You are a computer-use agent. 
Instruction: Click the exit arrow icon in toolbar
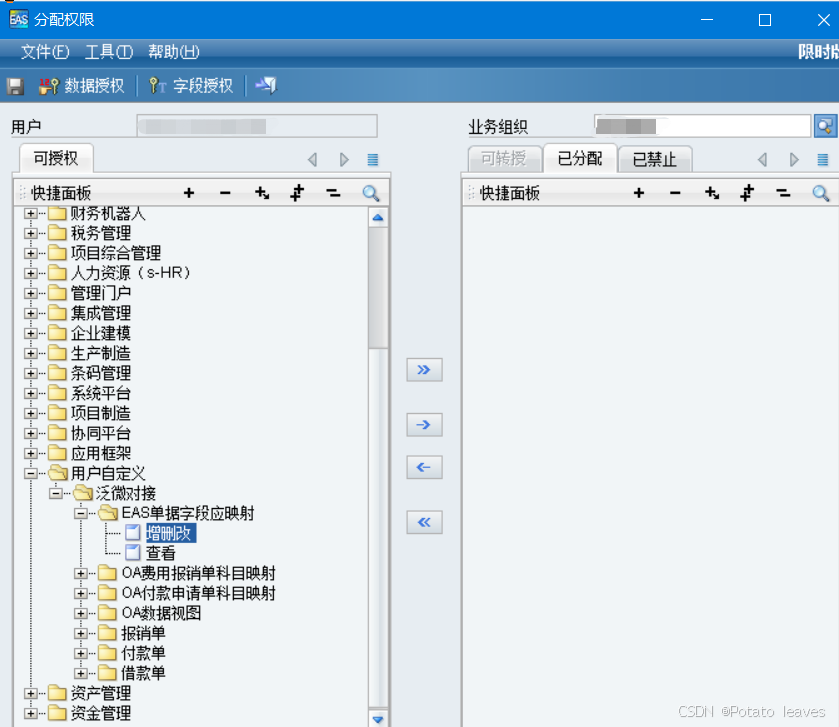click(266, 85)
